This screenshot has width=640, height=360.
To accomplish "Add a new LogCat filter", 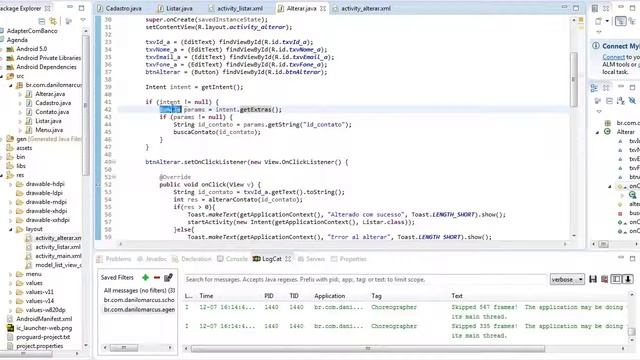I will coord(145,278).
